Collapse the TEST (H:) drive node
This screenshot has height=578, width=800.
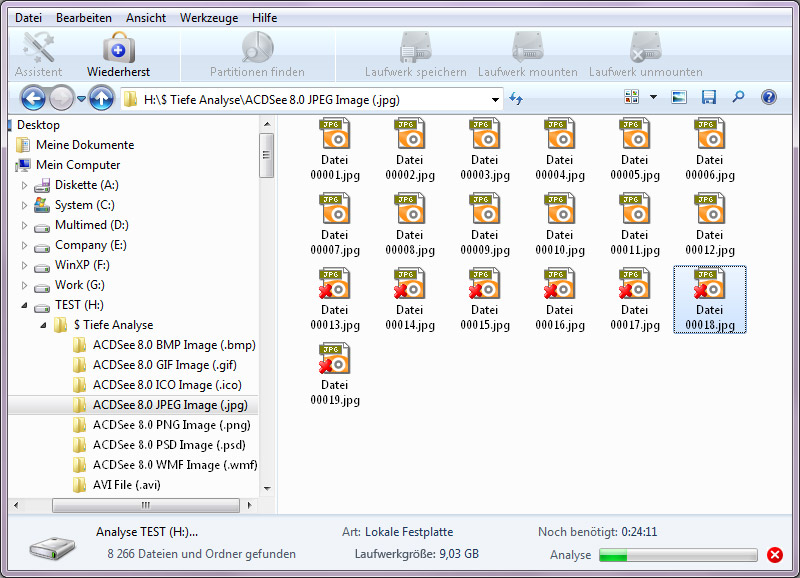click(x=26, y=305)
